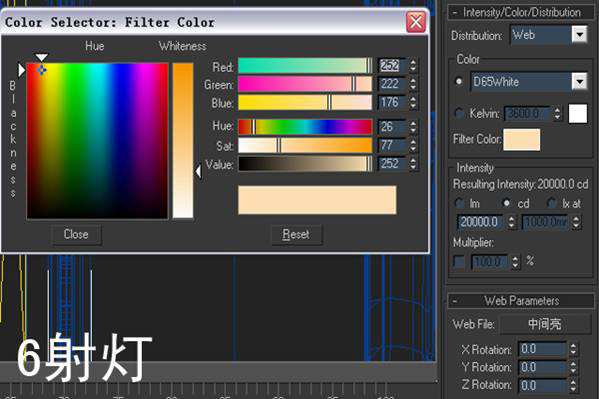Open the D65White color preset dropdown
The image size is (599, 399).
click(x=580, y=81)
